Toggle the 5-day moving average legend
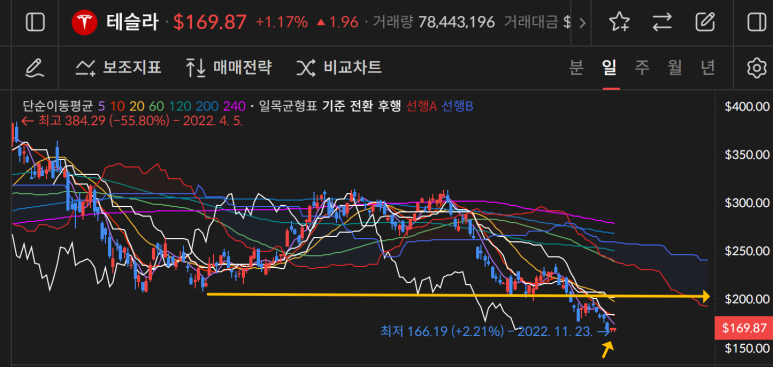Viewport: 773px width, 367px height. pos(102,106)
